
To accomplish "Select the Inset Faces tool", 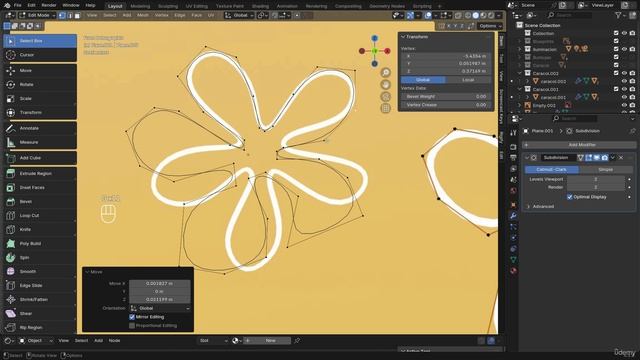I will (40, 188).
